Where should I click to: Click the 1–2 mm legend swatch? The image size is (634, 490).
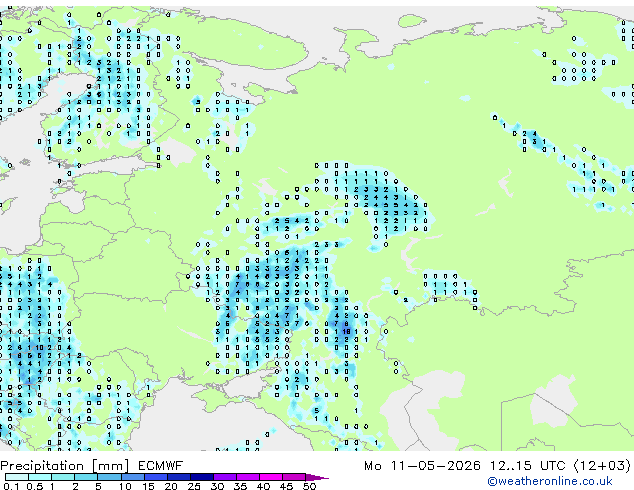pyautogui.click(x=63, y=477)
